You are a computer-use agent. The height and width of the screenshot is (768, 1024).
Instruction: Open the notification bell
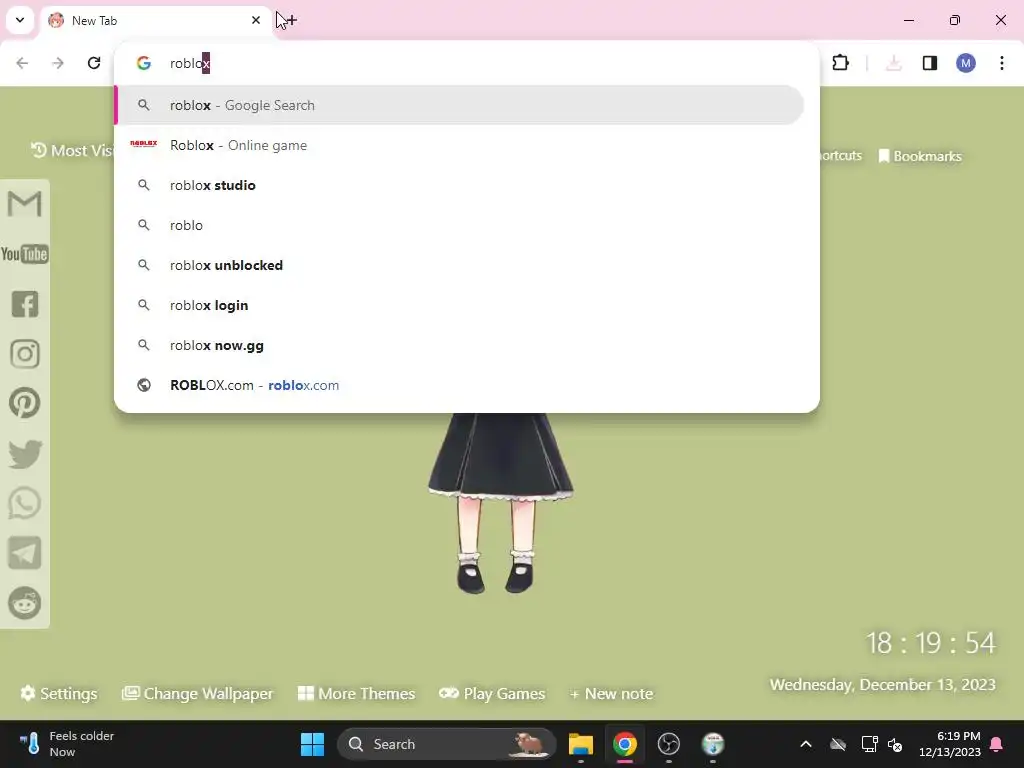(x=997, y=744)
